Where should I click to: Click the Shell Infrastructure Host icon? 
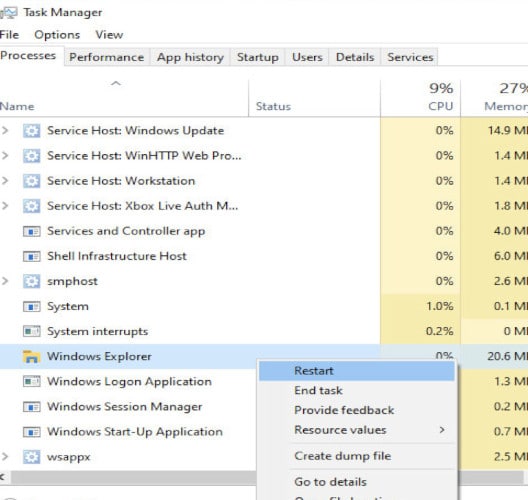point(31,256)
